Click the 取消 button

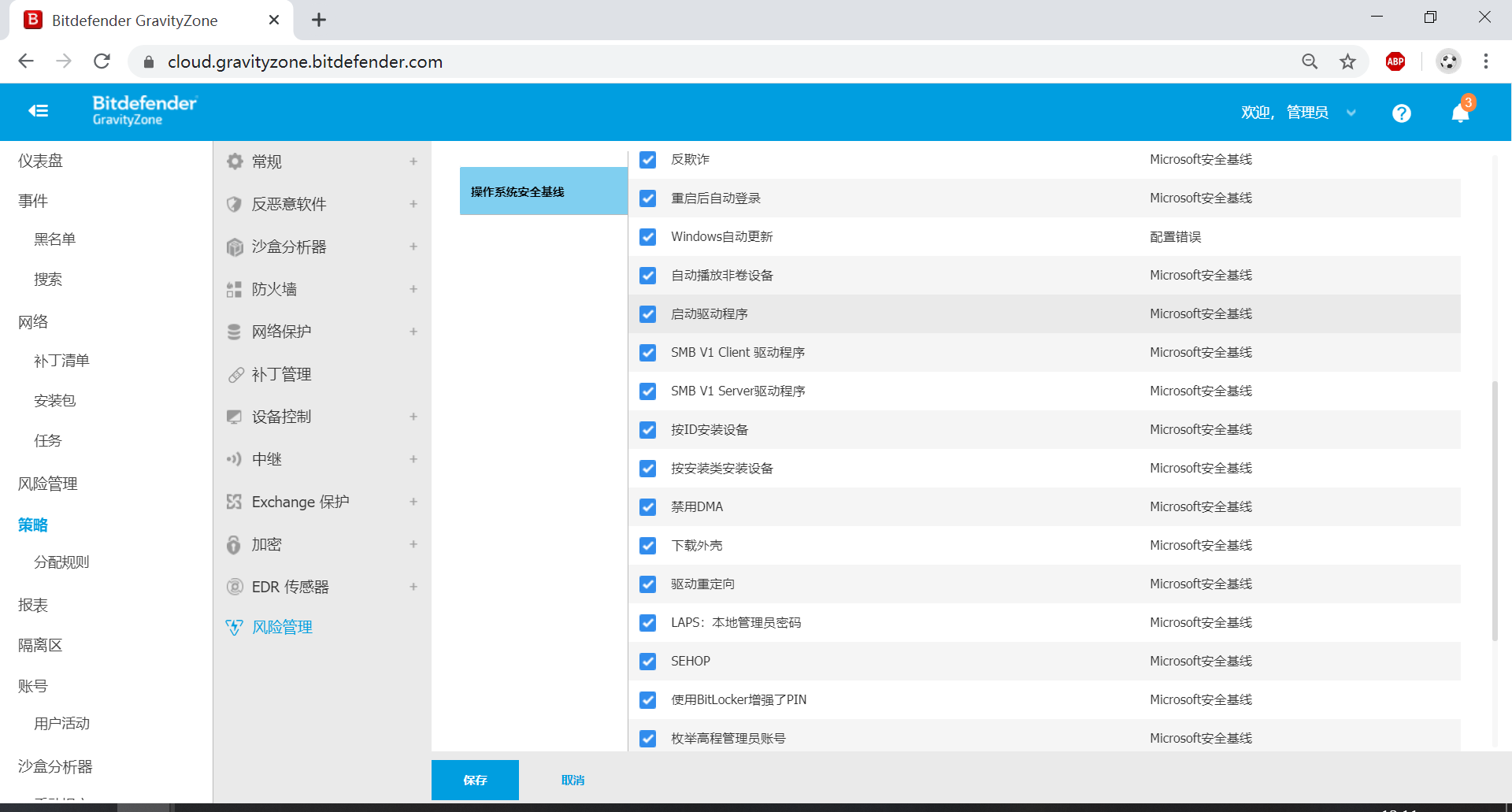573,780
